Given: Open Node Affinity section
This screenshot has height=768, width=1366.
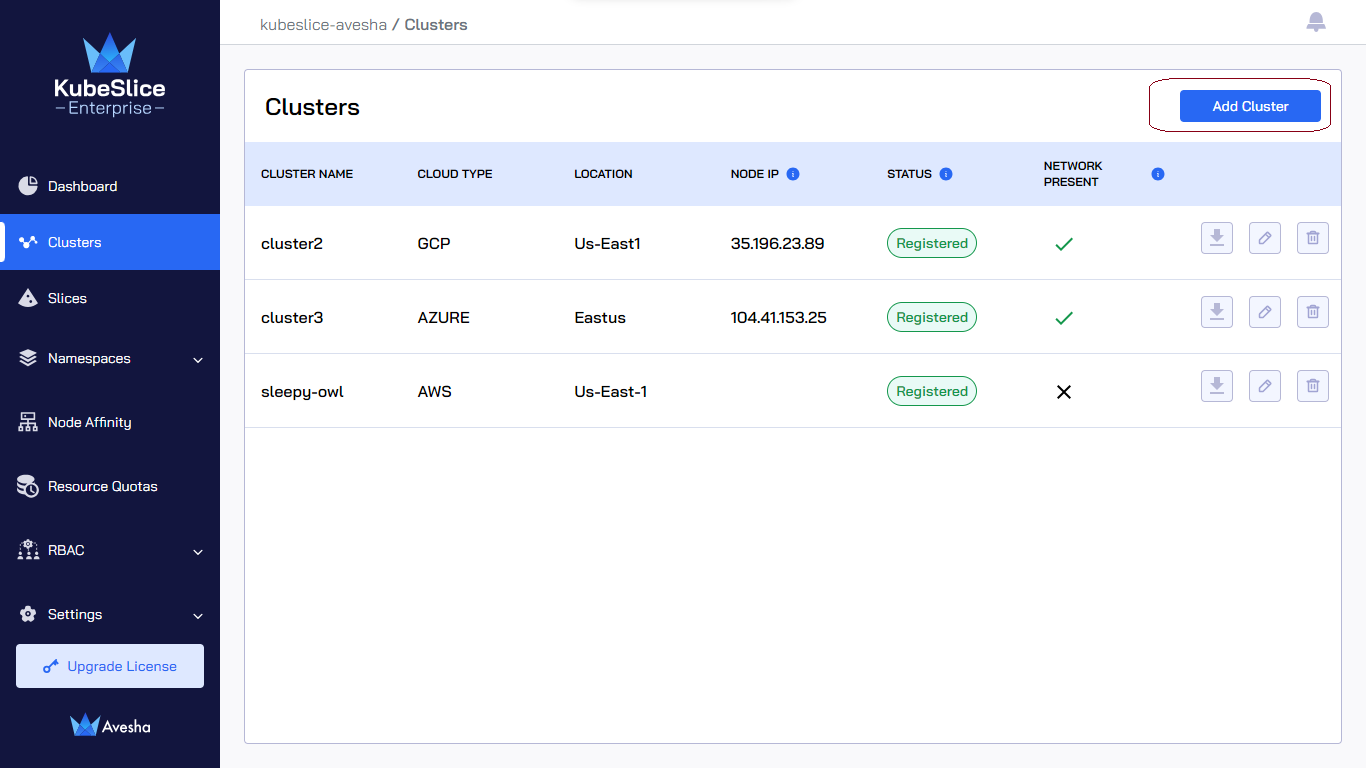Looking at the screenshot, I should click(110, 422).
